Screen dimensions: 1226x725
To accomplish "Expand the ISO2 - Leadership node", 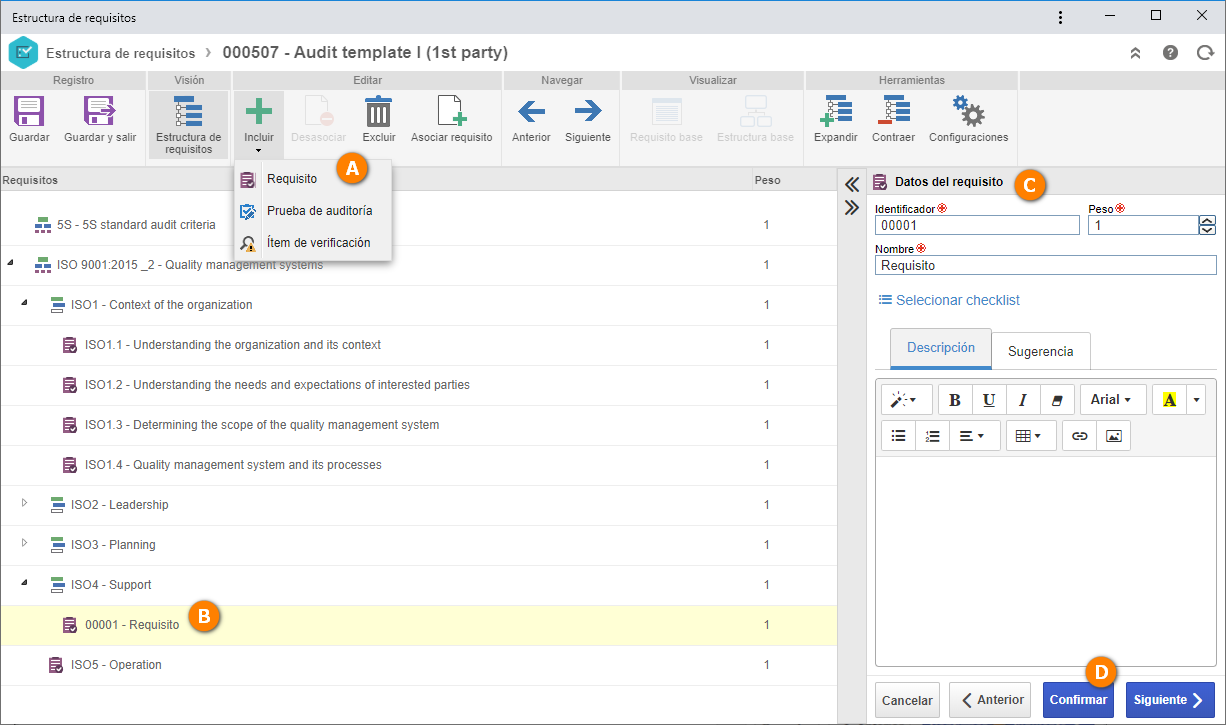I will tap(25, 503).
